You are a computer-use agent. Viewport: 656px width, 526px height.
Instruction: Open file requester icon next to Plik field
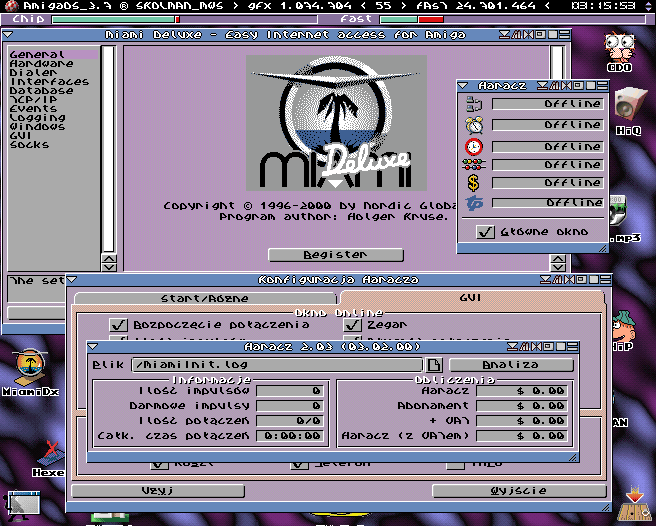coord(434,365)
